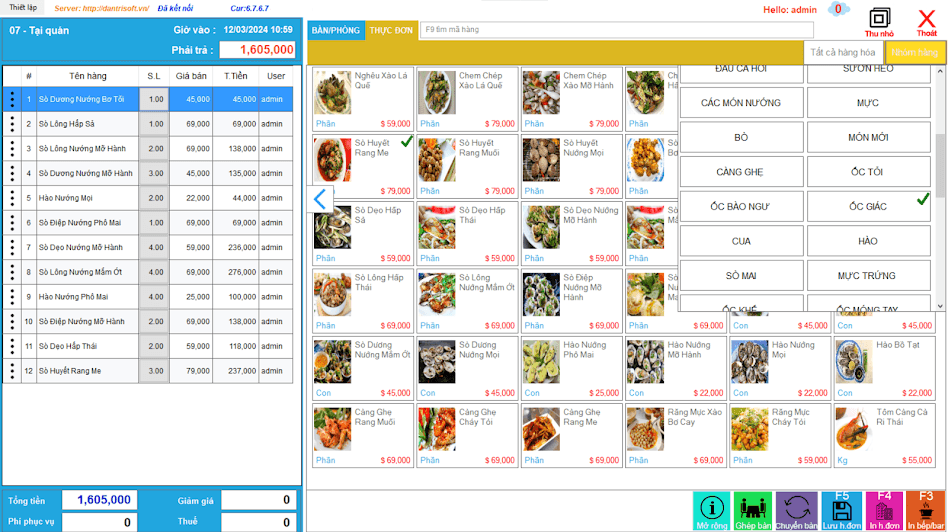948x532 pixels.
Task: Open the Thiết lập menu
Action: pyautogui.click(x=22, y=8)
